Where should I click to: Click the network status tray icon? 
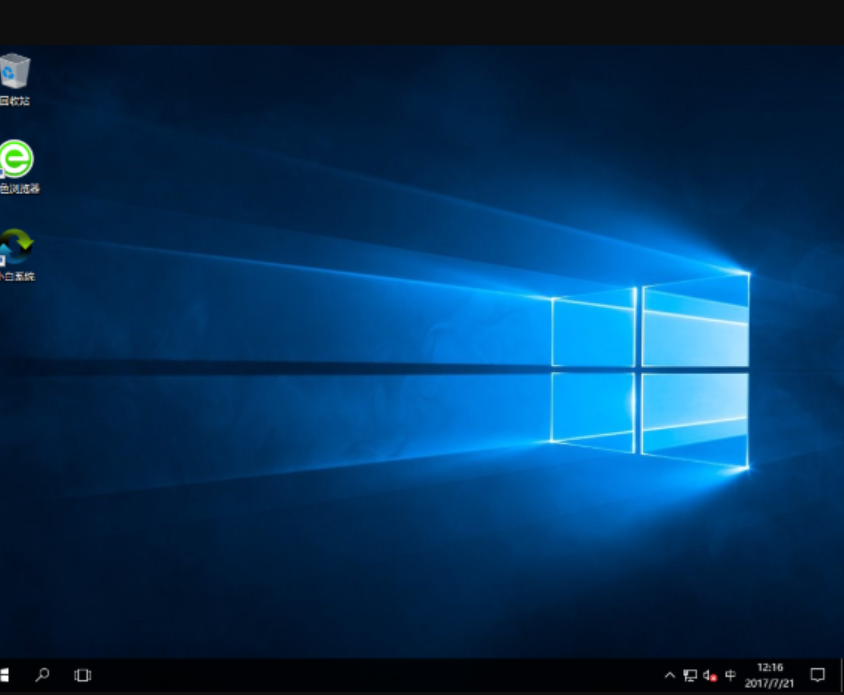[690, 675]
